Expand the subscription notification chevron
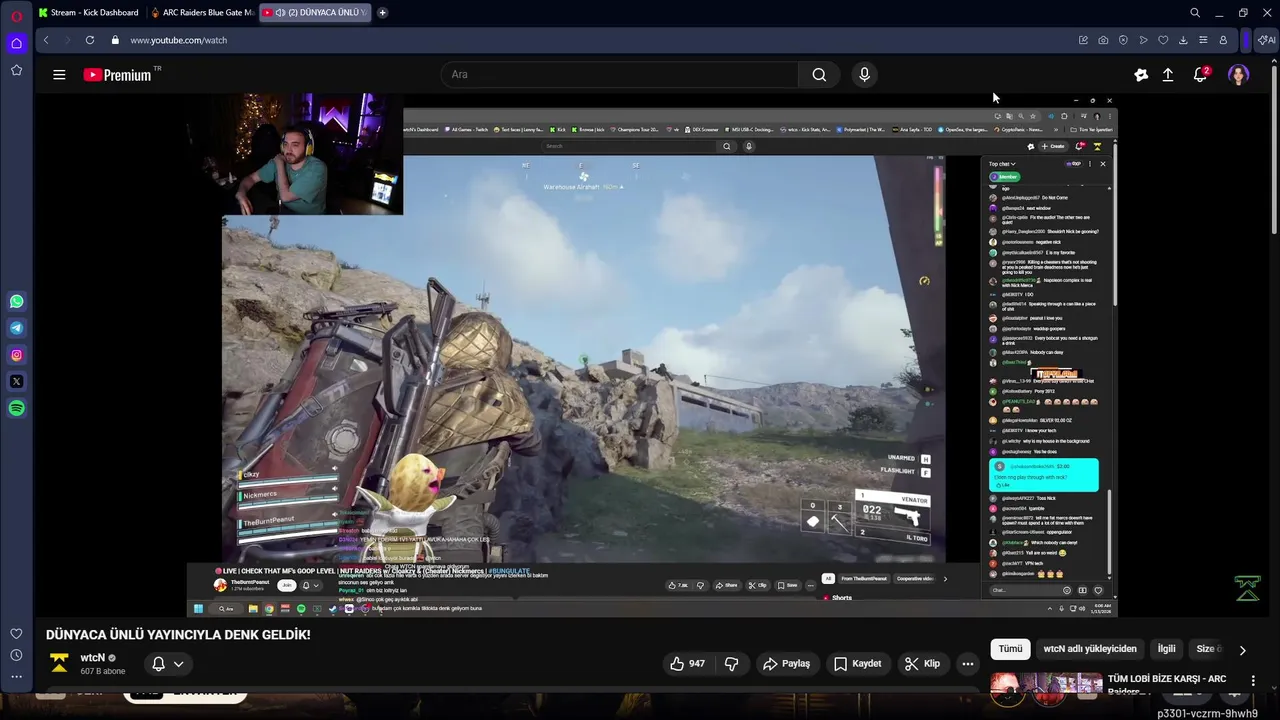 pos(179,663)
